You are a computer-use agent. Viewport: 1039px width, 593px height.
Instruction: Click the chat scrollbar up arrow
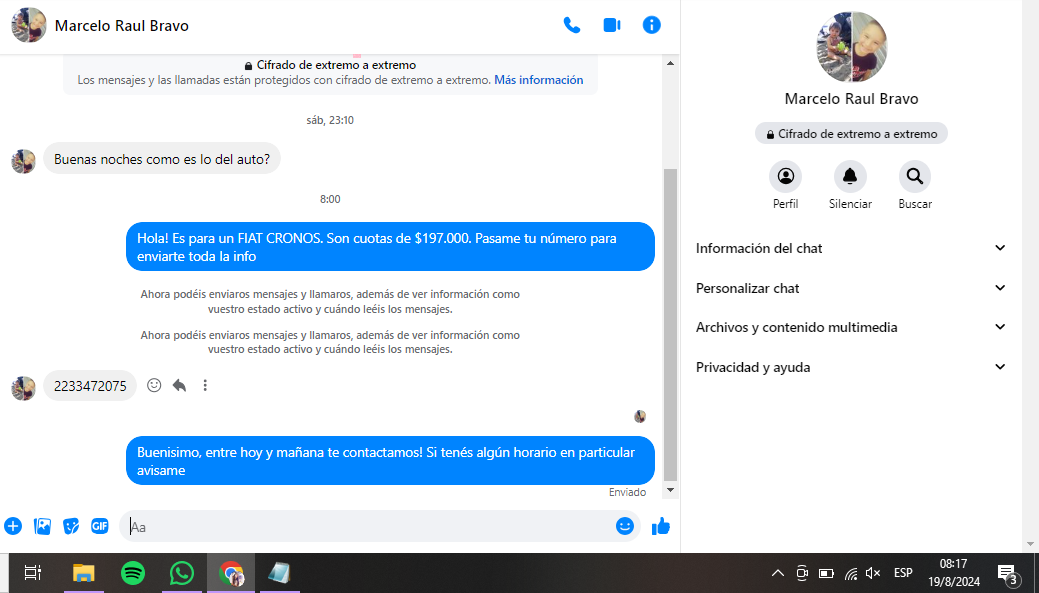click(x=670, y=63)
